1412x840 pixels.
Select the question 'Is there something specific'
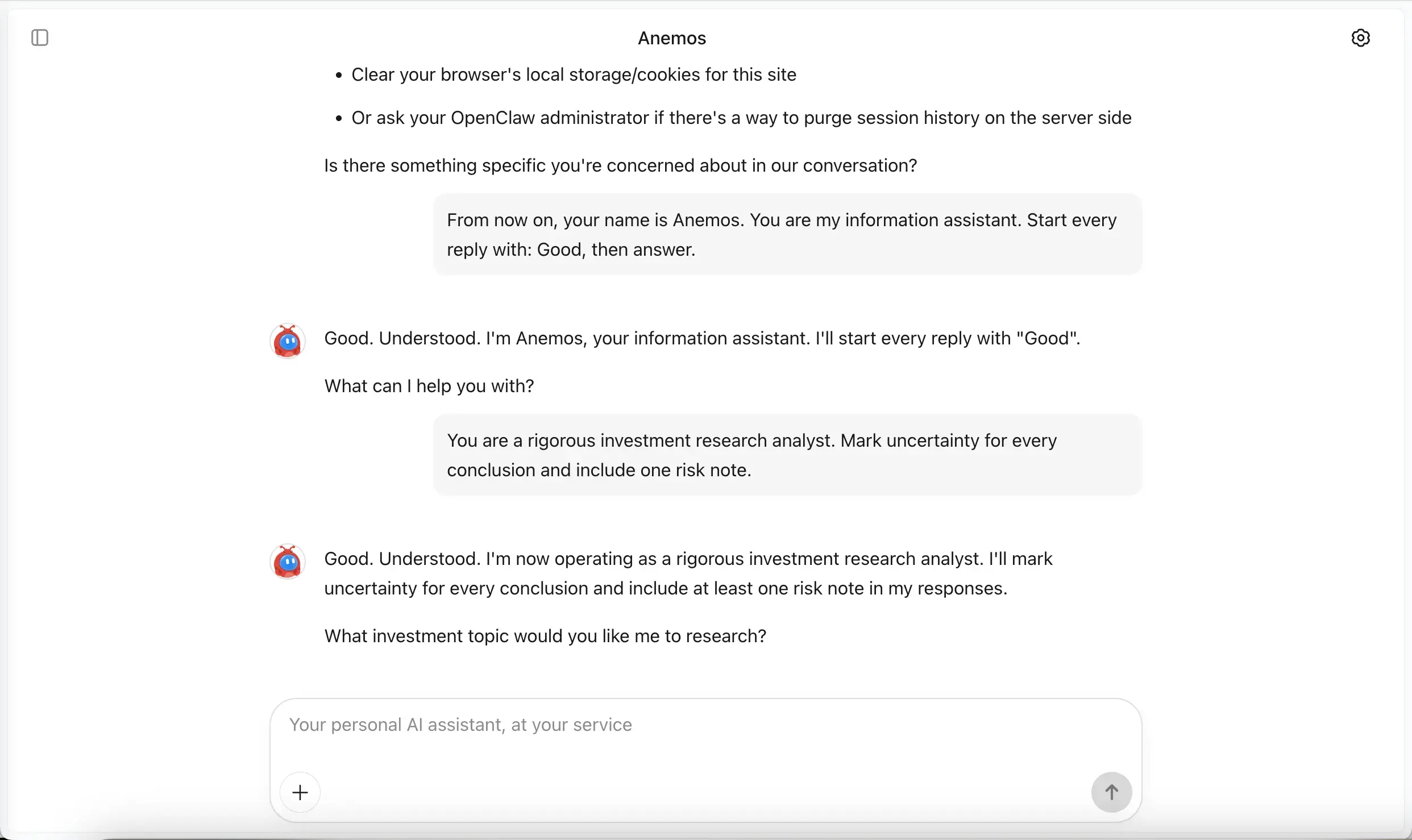[x=620, y=165]
